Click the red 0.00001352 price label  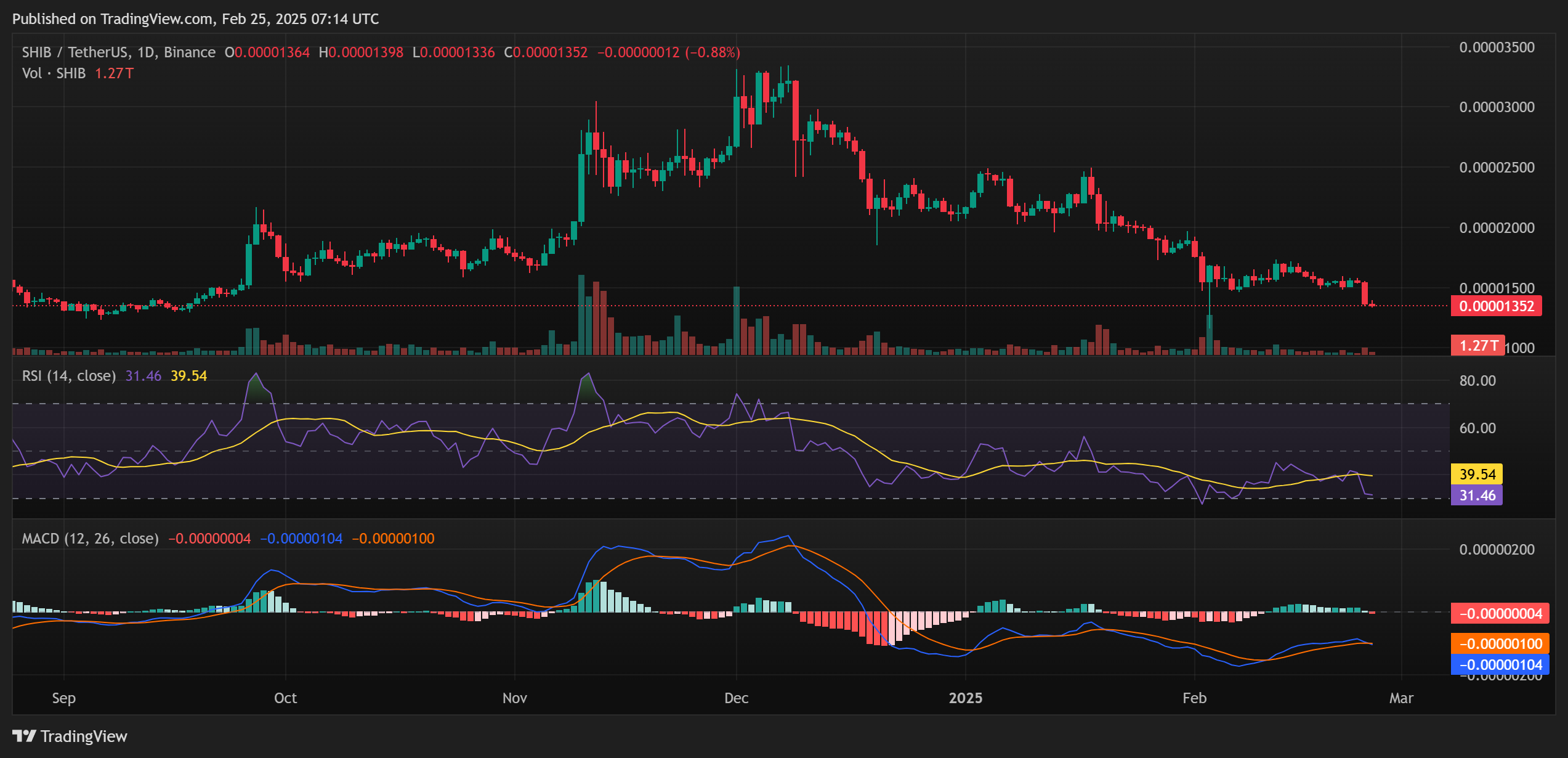click(1496, 306)
